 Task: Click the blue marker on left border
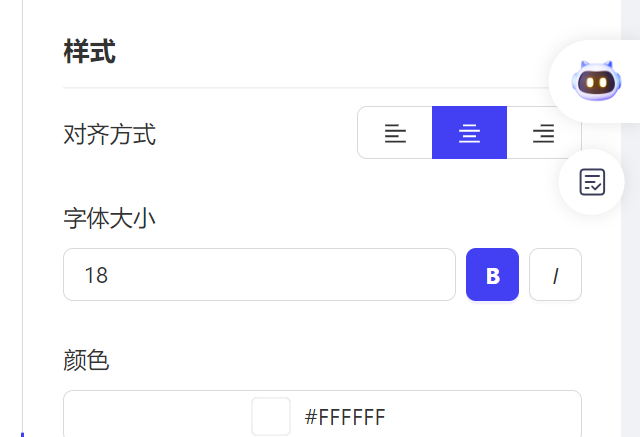point(22,435)
